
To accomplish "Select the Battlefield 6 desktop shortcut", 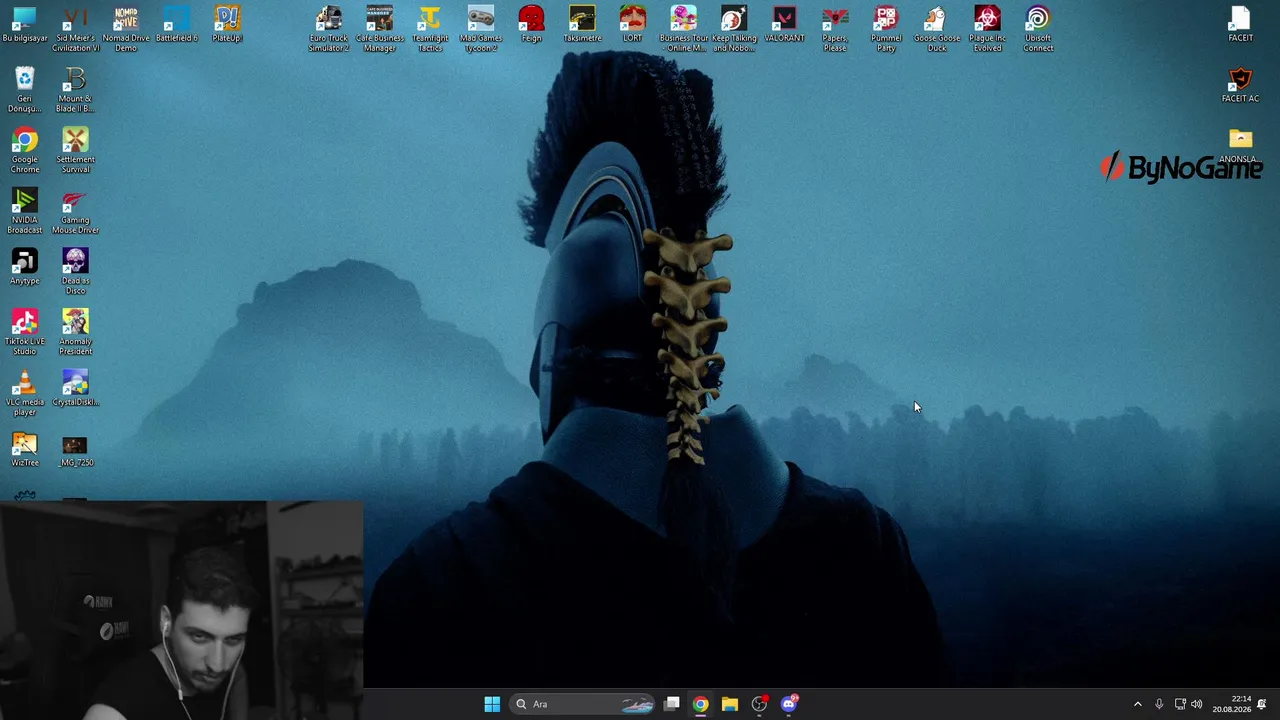I will click(x=176, y=26).
